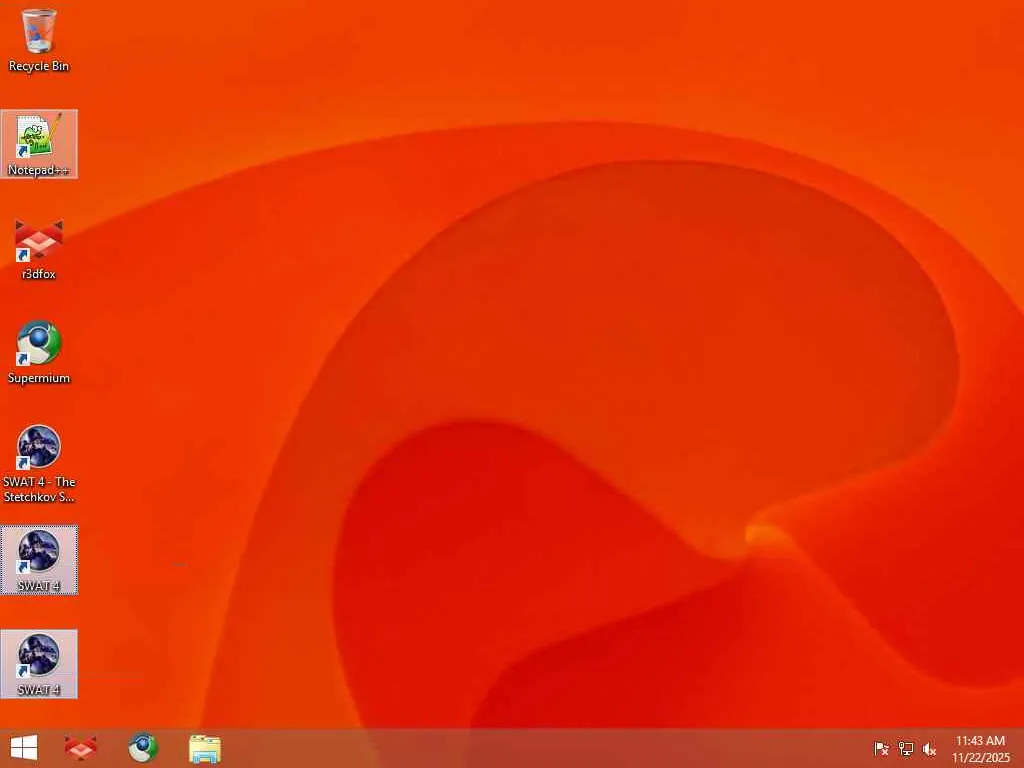Open the Windows Start button
Image resolution: width=1024 pixels, height=768 pixels.
24,748
